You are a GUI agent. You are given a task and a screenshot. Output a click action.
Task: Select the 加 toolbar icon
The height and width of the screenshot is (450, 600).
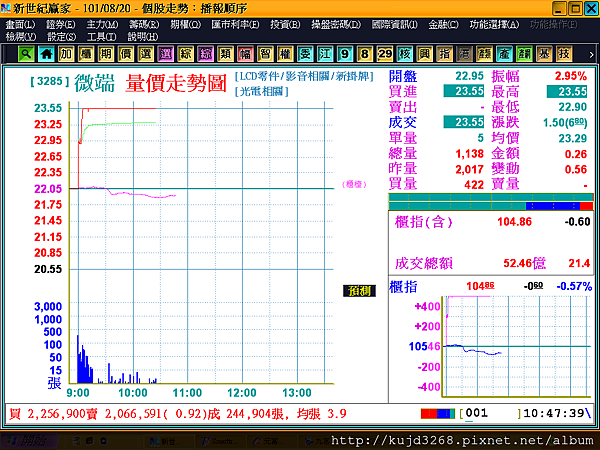click(x=66, y=54)
